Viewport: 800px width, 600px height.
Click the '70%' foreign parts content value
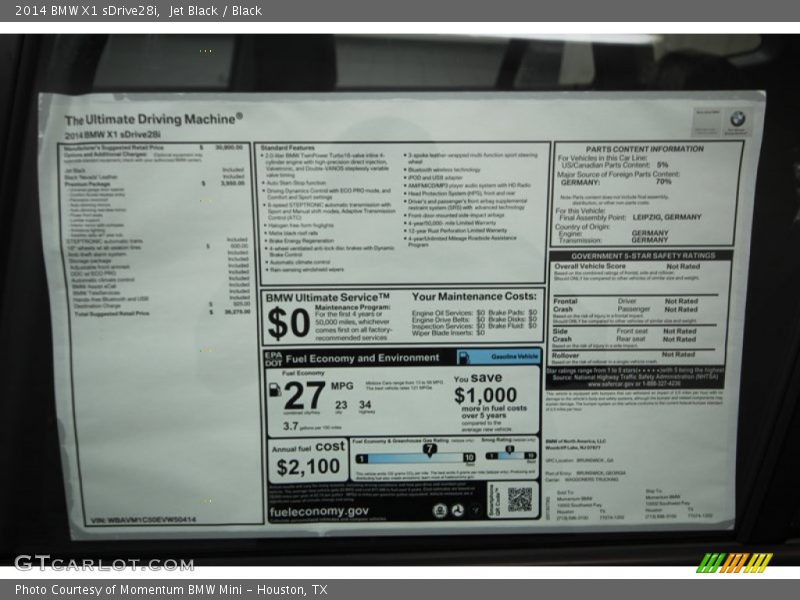click(663, 182)
